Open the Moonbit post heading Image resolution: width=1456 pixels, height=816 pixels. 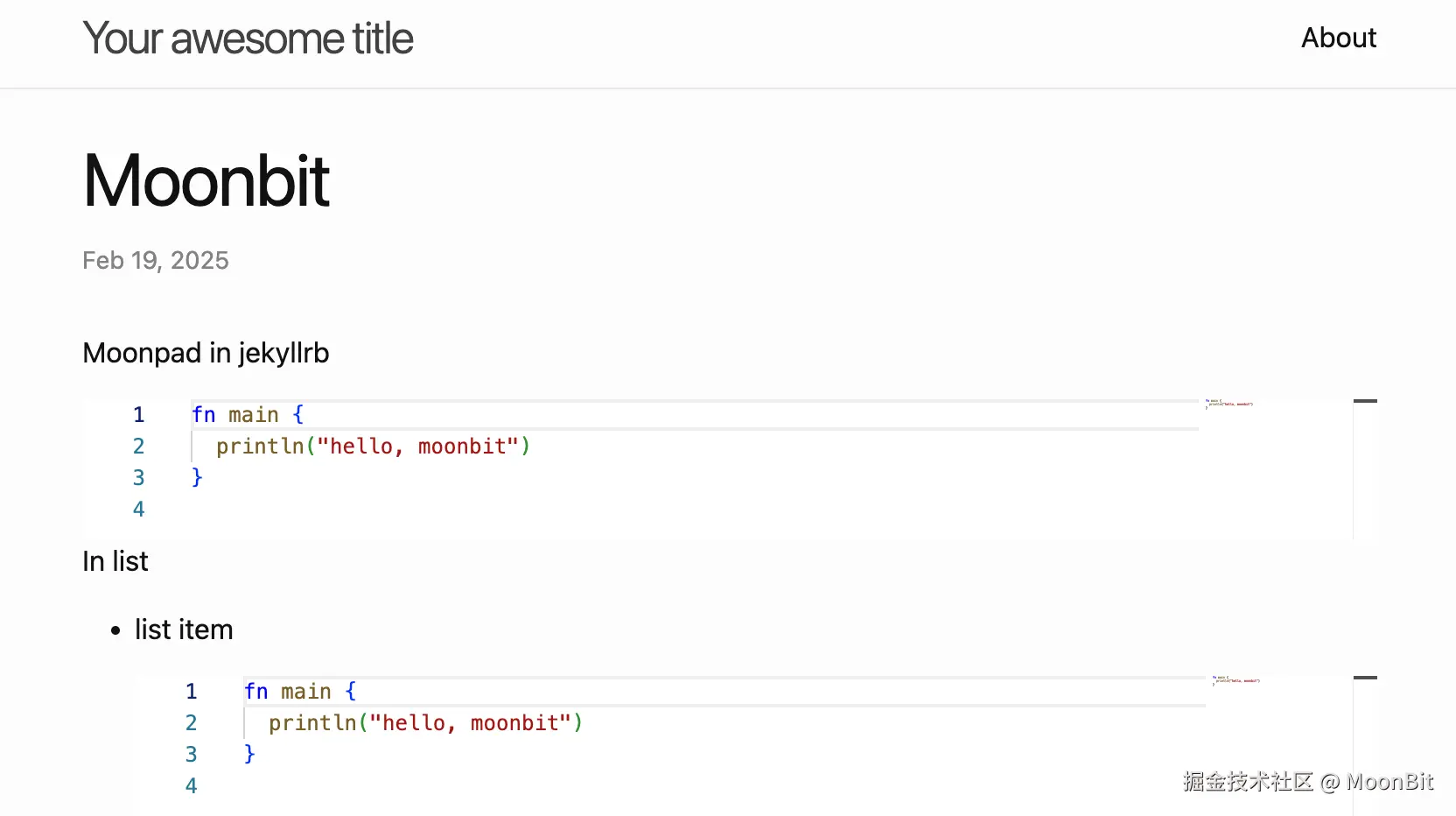(x=206, y=179)
